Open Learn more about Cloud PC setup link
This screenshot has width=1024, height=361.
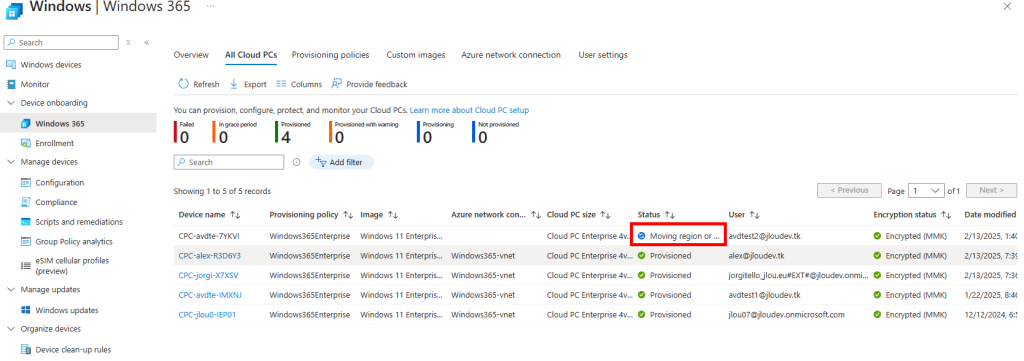(469, 110)
